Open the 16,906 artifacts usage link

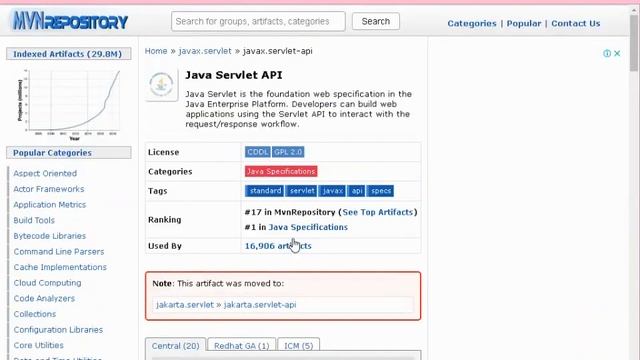[x=278, y=246]
